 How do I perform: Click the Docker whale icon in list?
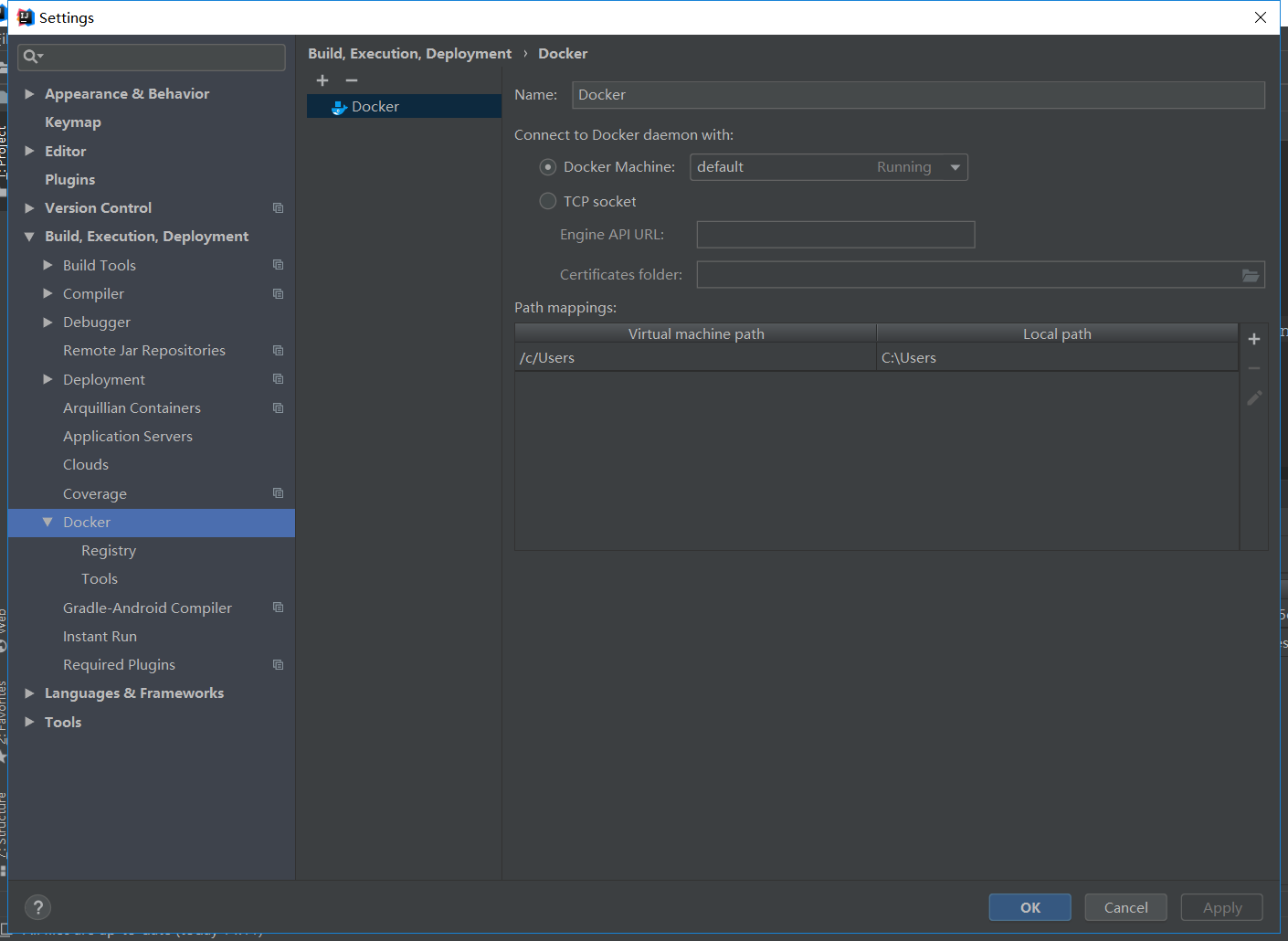point(339,107)
